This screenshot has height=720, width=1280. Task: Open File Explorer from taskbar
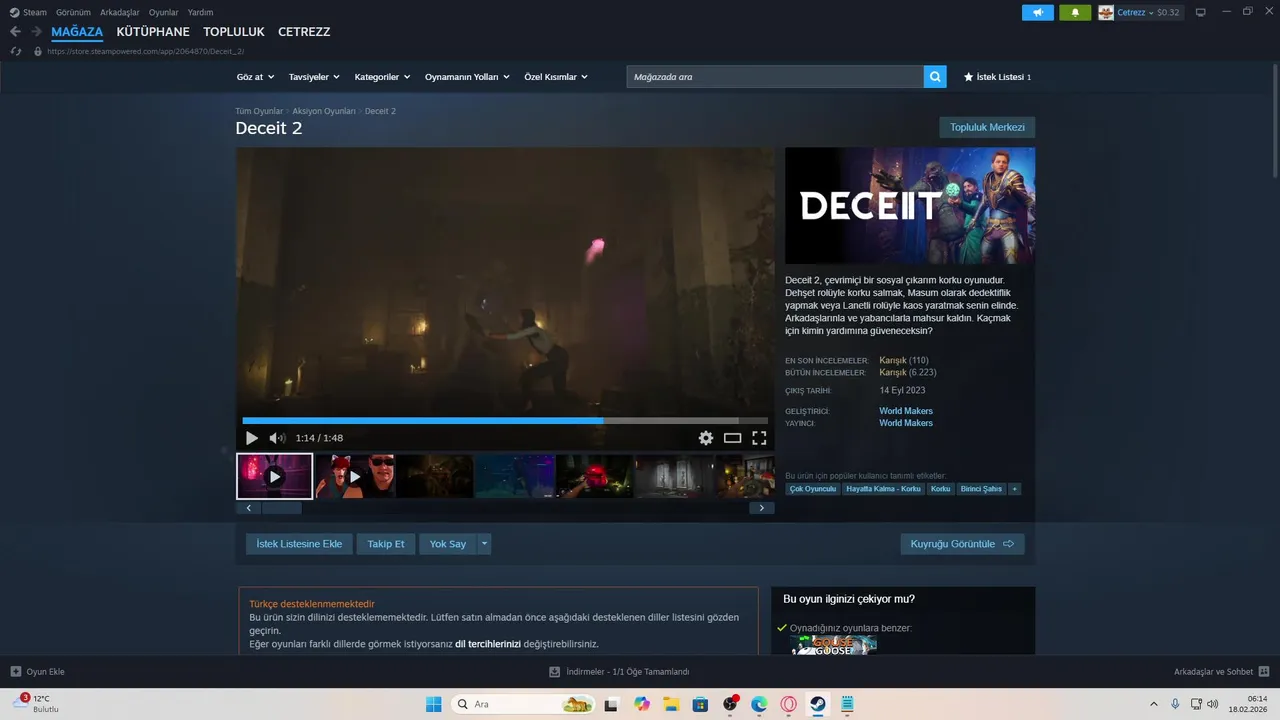[671, 704]
